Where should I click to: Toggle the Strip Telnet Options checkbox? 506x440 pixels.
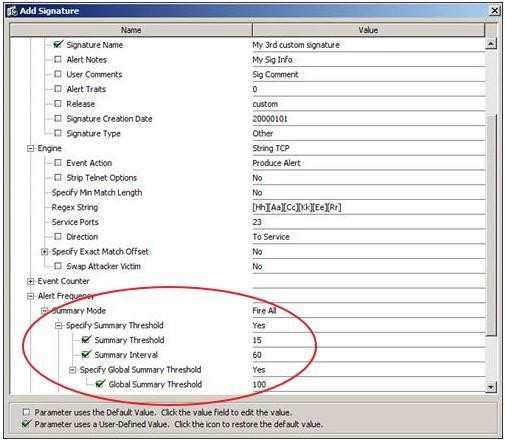[58, 177]
